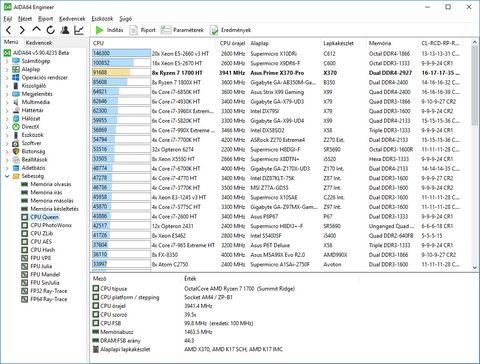
Task: Expand the Operációs rendszer node
Action: click(x=7, y=78)
